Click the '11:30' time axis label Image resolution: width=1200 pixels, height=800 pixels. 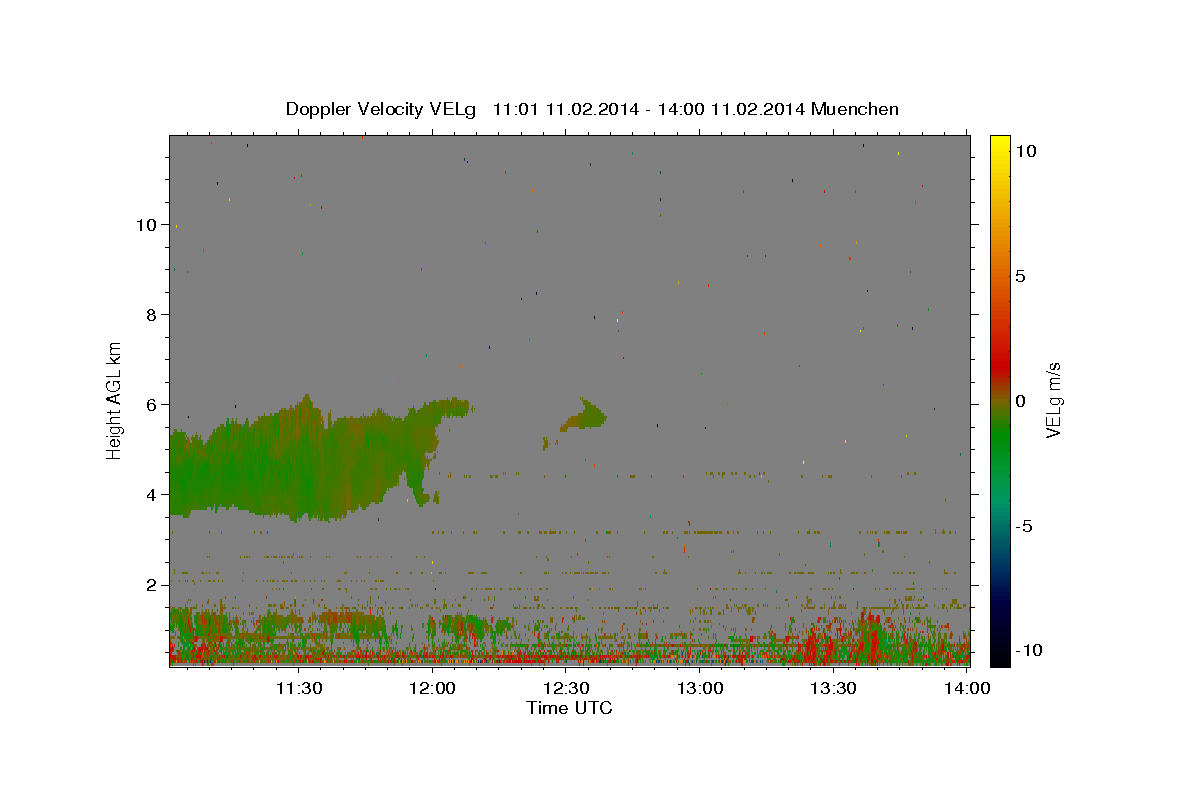pyautogui.click(x=298, y=688)
